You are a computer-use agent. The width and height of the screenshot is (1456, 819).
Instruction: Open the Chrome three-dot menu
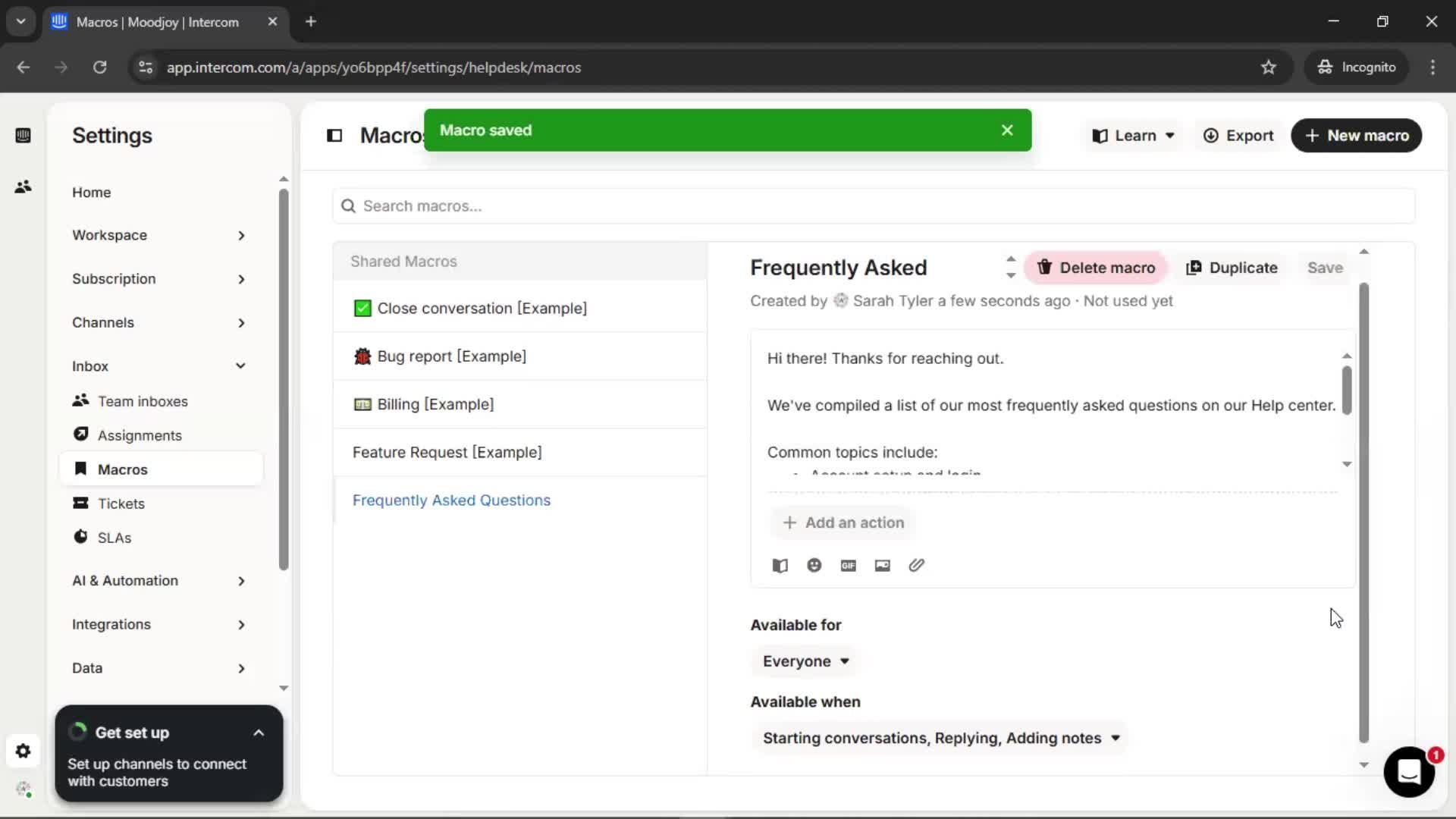[x=1432, y=67]
